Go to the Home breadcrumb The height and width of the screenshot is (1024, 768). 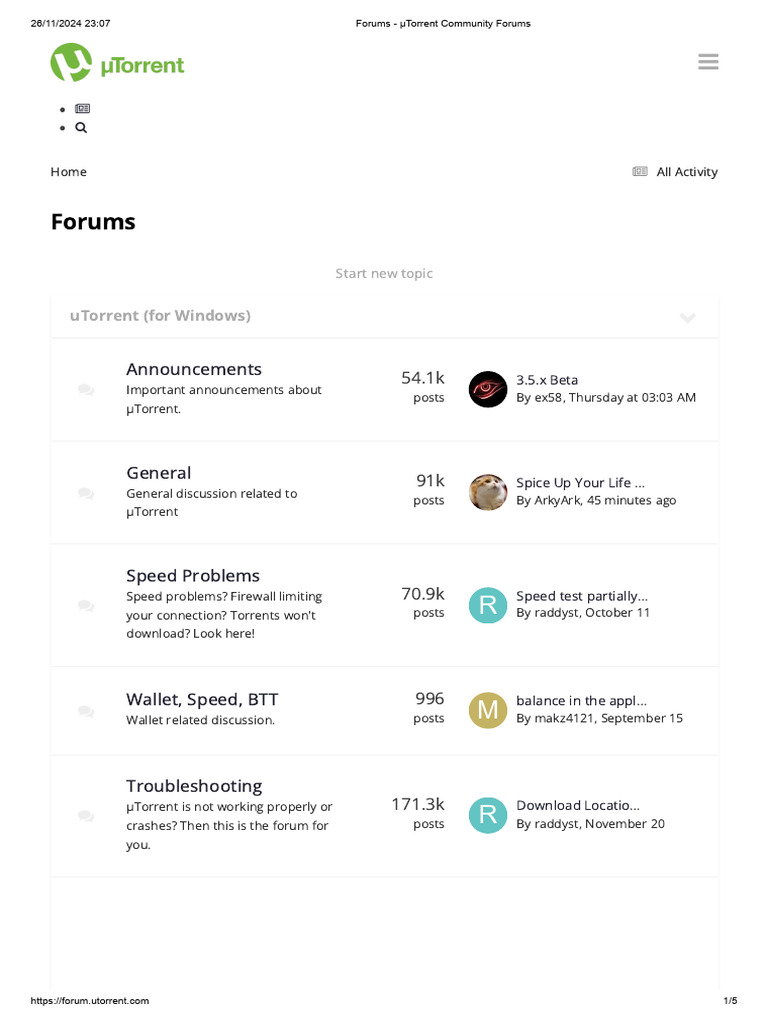coord(68,172)
